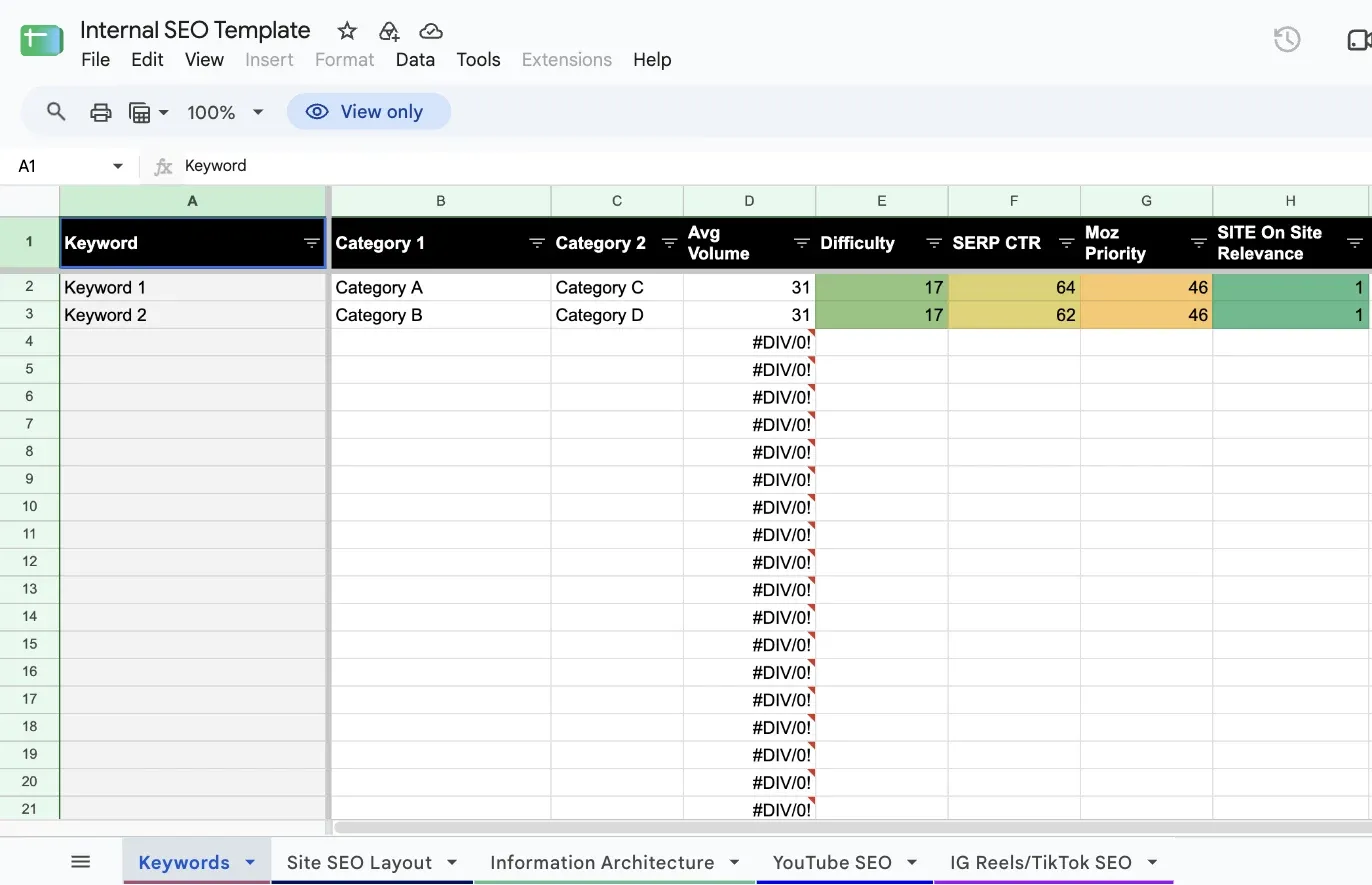This screenshot has width=1372, height=885.
Task: Select the #DIV/0! cell in row 20
Action: [749, 782]
